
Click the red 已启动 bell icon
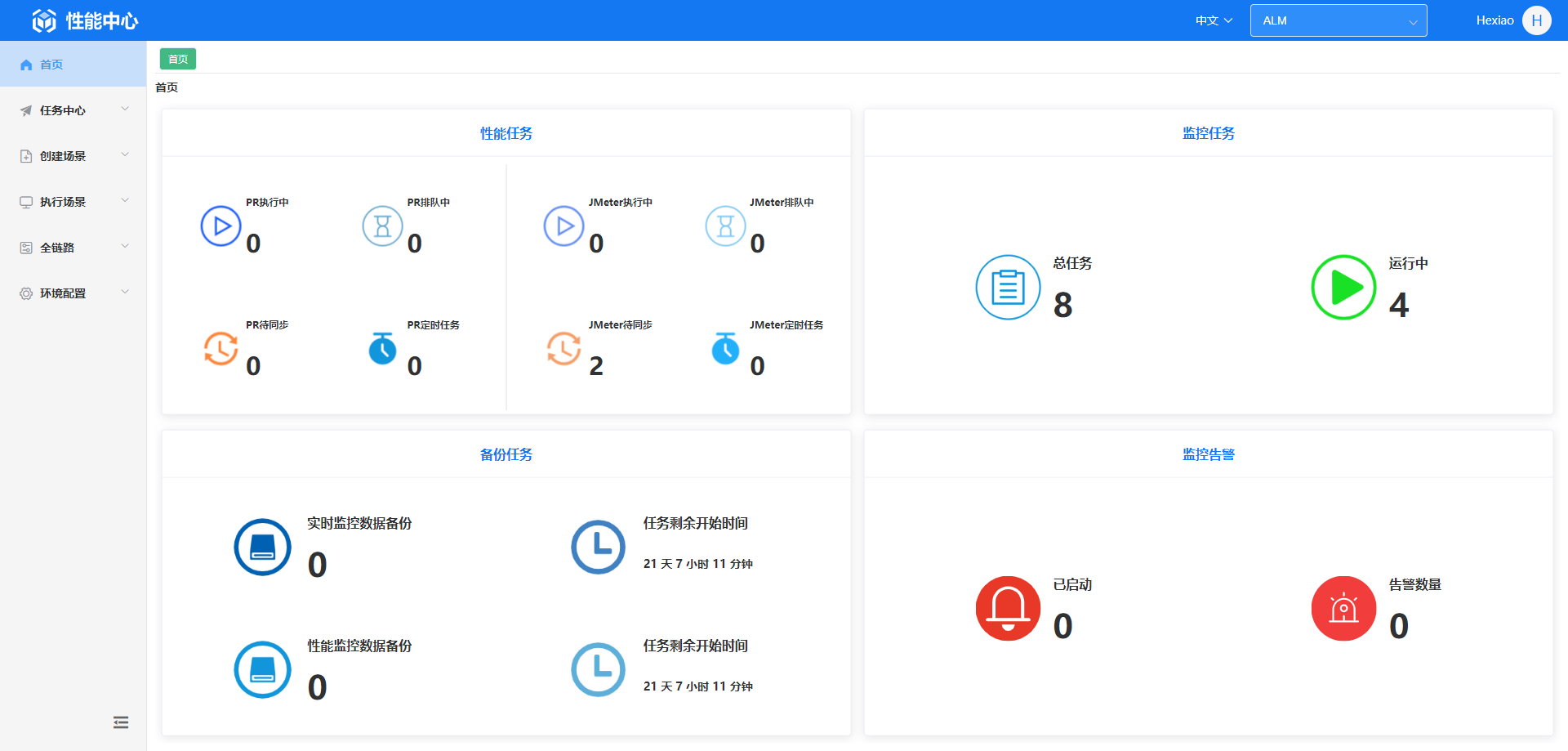1008,609
